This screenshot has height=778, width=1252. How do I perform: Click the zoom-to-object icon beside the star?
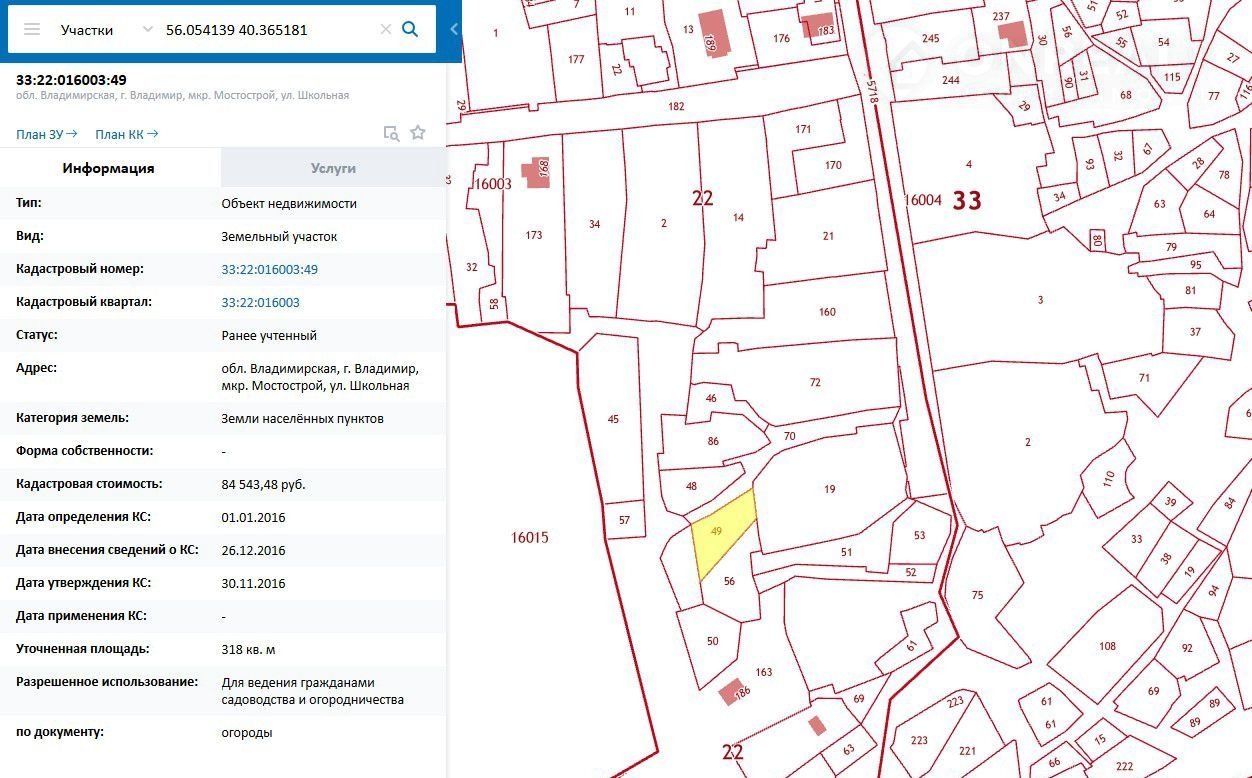point(392,133)
